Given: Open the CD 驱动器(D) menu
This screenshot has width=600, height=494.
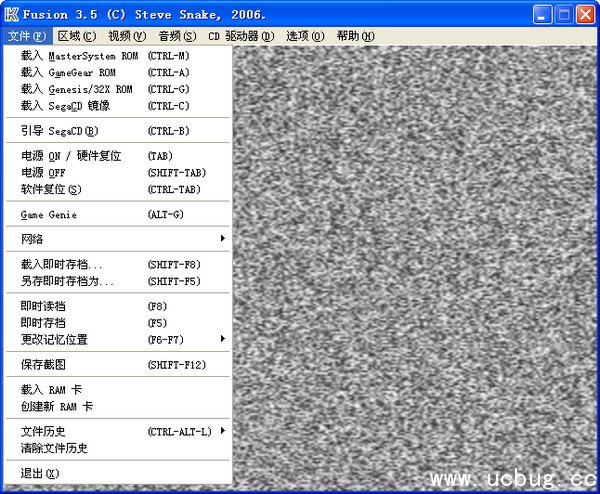Looking at the screenshot, I should [241, 36].
